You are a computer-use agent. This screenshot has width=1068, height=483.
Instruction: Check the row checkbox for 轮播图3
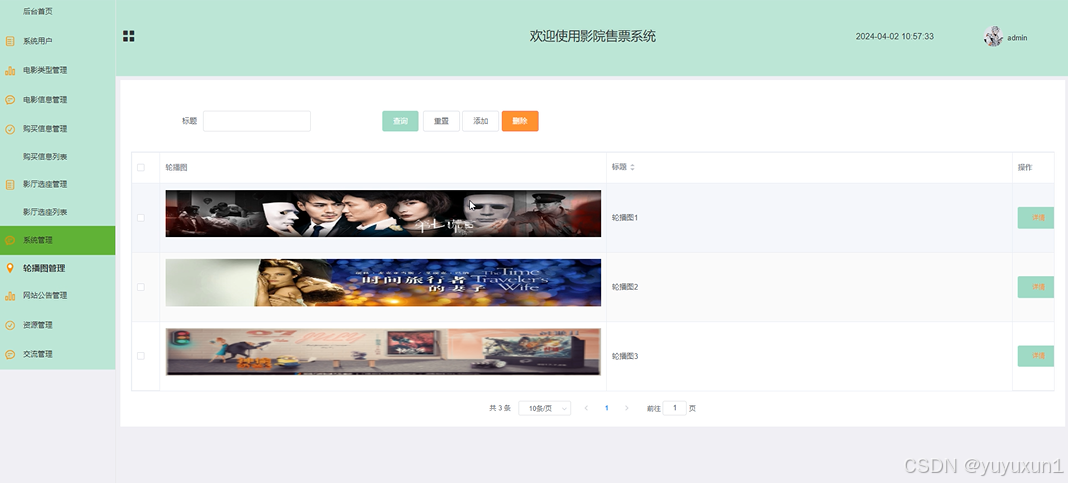click(x=141, y=356)
